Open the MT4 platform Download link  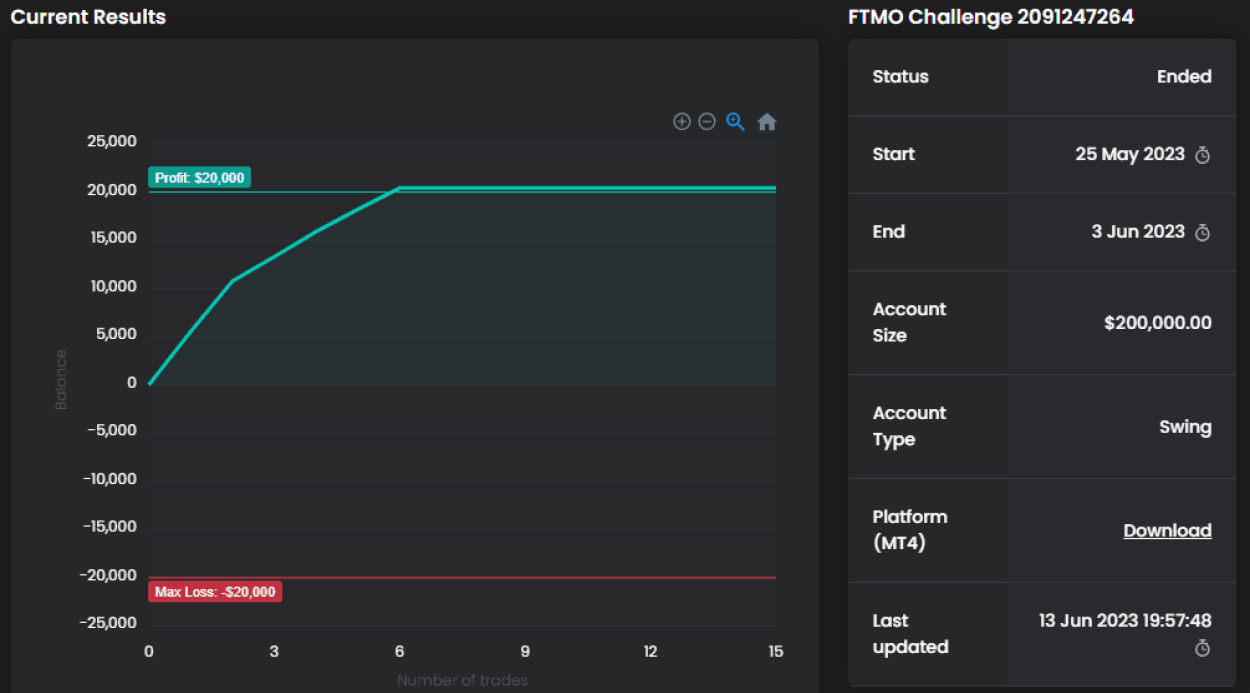point(1167,531)
